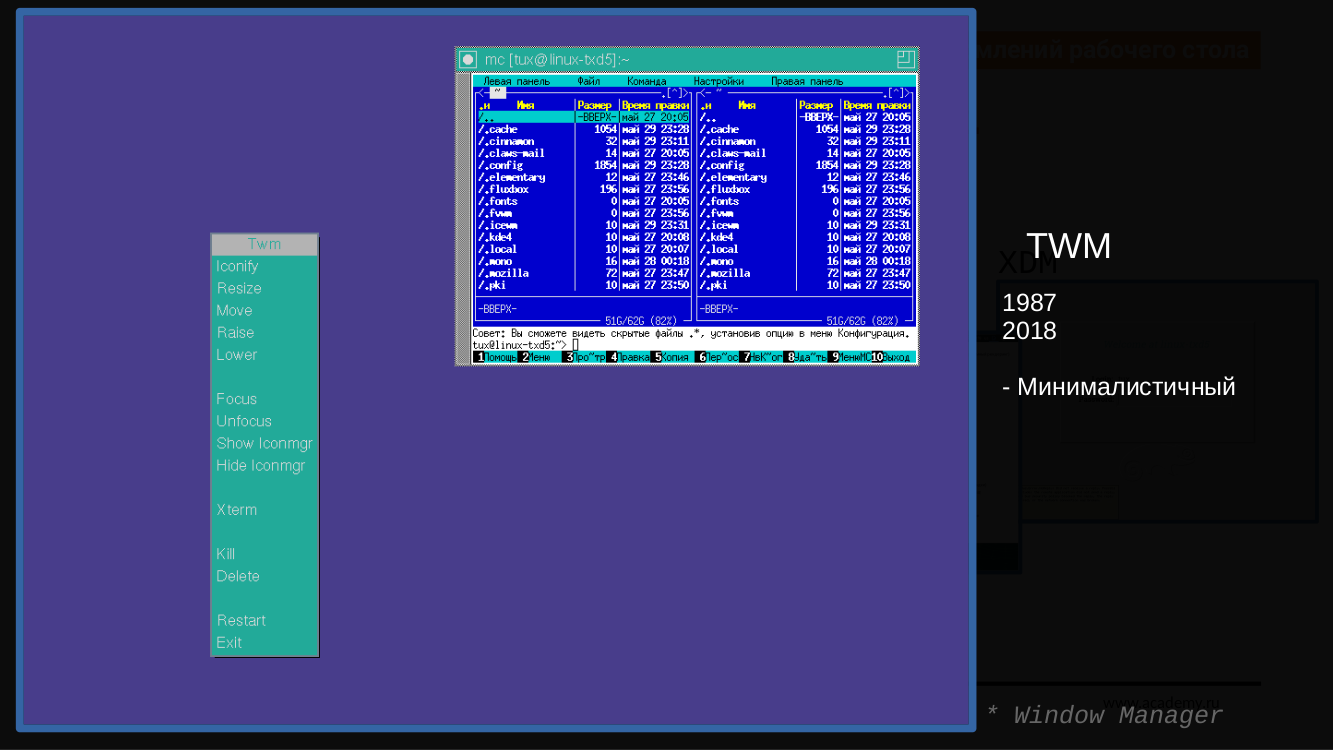Select /.pki in the right panel
The width and height of the screenshot is (1333, 750).
(x=806, y=285)
